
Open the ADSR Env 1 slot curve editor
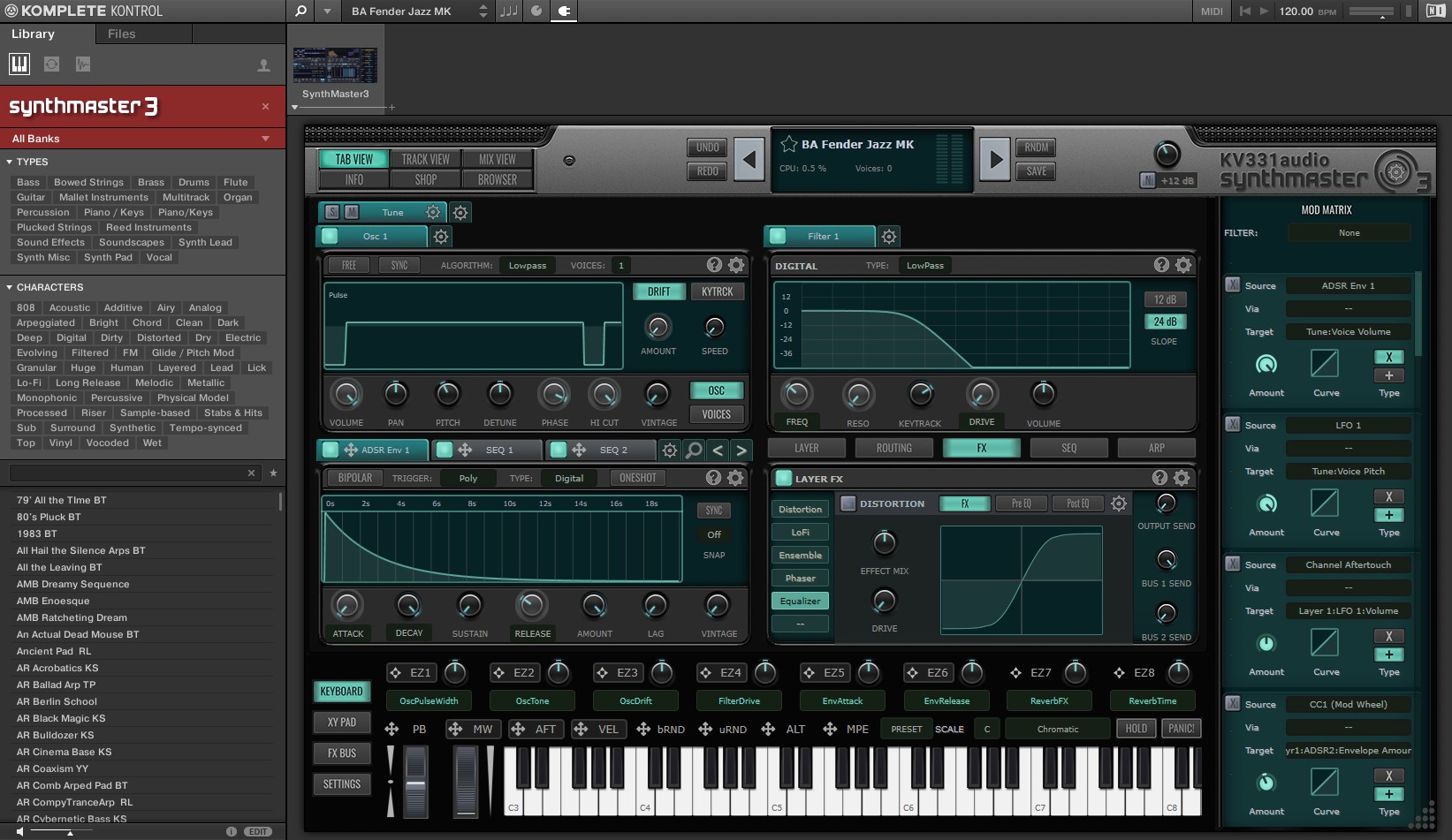point(1324,363)
